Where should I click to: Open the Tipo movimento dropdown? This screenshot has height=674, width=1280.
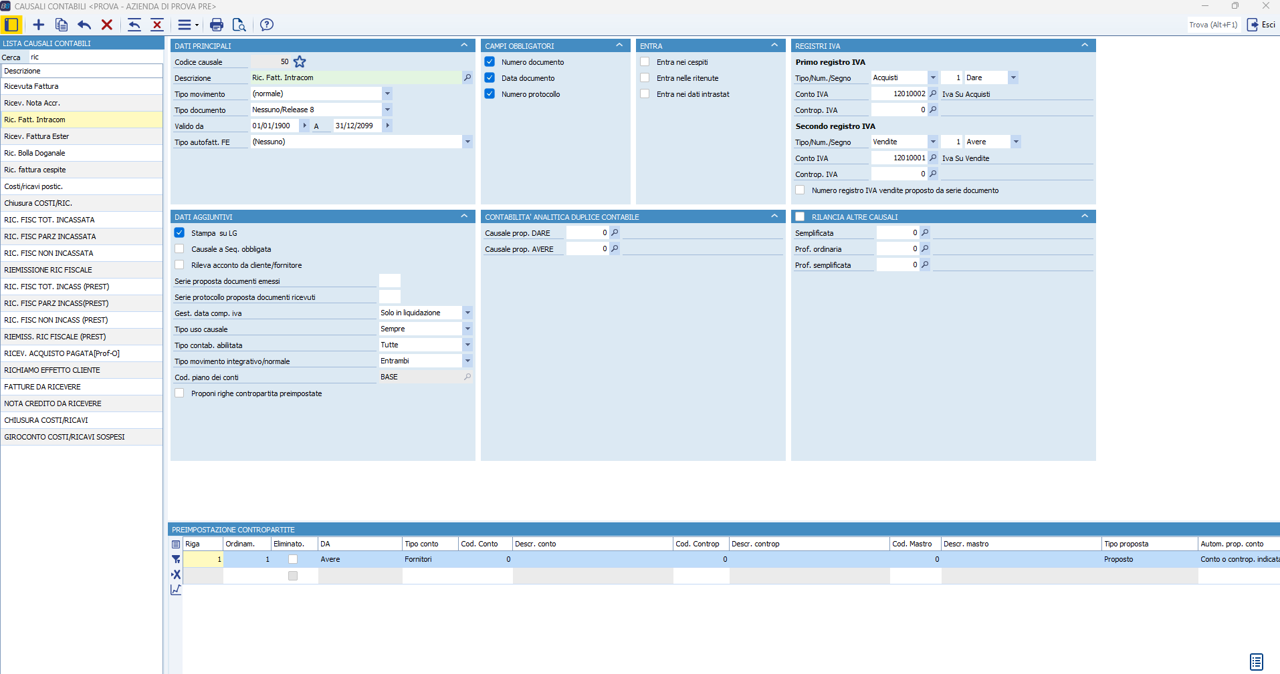pyautogui.click(x=387, y=94)
